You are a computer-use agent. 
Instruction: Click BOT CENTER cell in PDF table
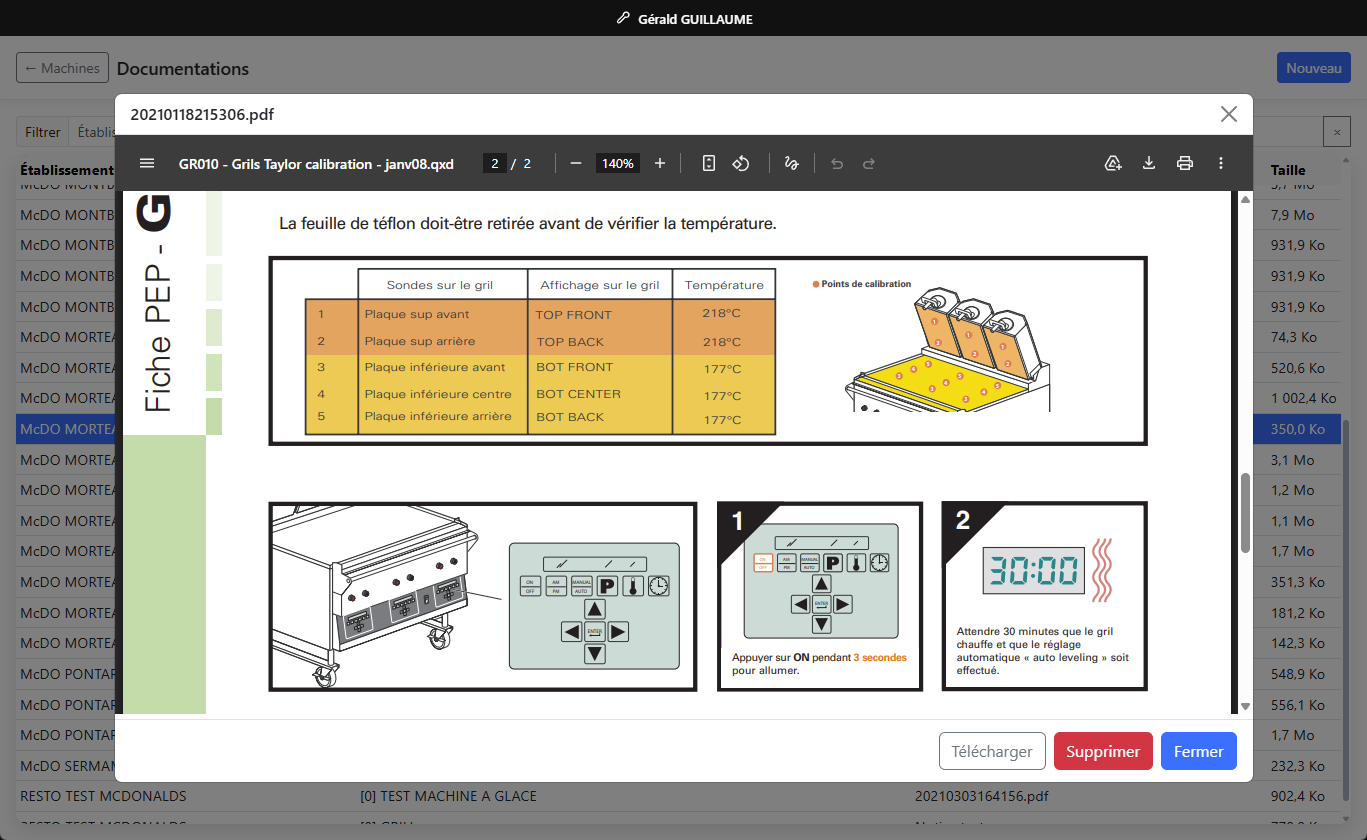(578, 394)
